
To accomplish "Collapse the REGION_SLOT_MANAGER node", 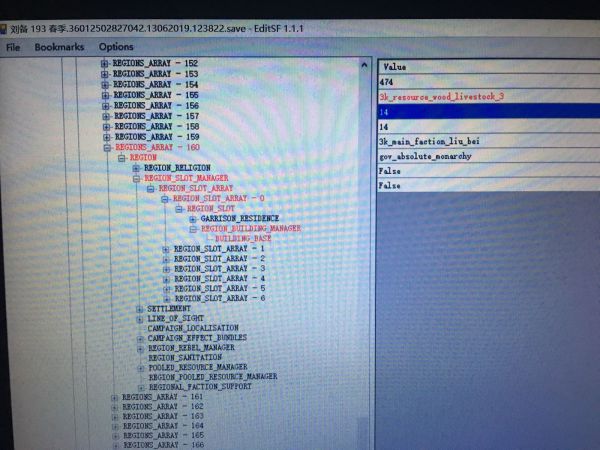I will point(137,178).
